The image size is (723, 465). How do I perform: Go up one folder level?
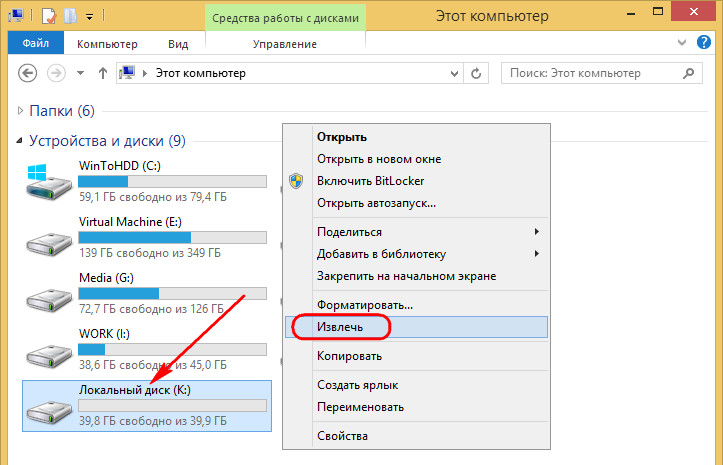pyautogui.click(x=102, y=73)
